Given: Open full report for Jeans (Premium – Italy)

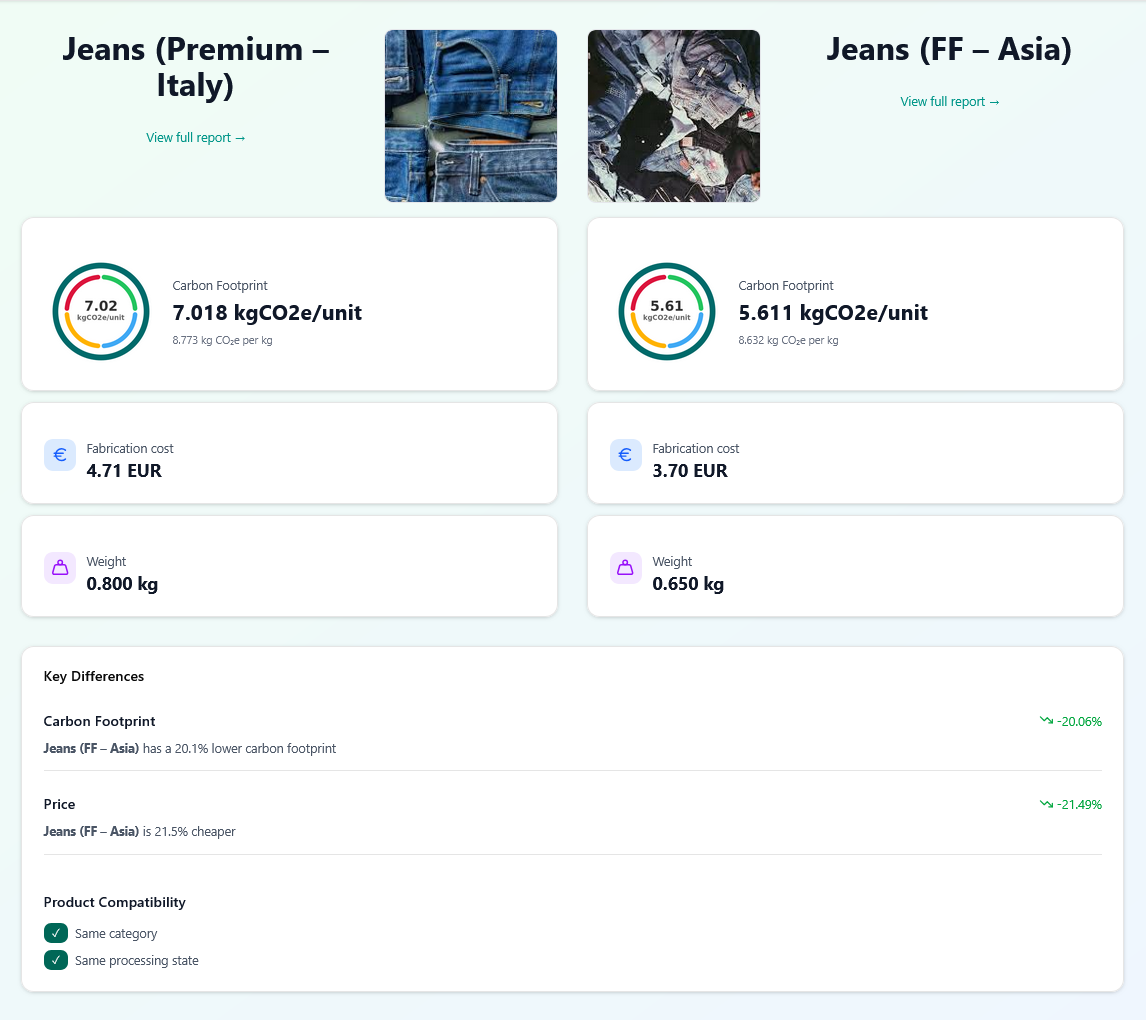Looking at the screenshot, I should (x=196, y=137).
